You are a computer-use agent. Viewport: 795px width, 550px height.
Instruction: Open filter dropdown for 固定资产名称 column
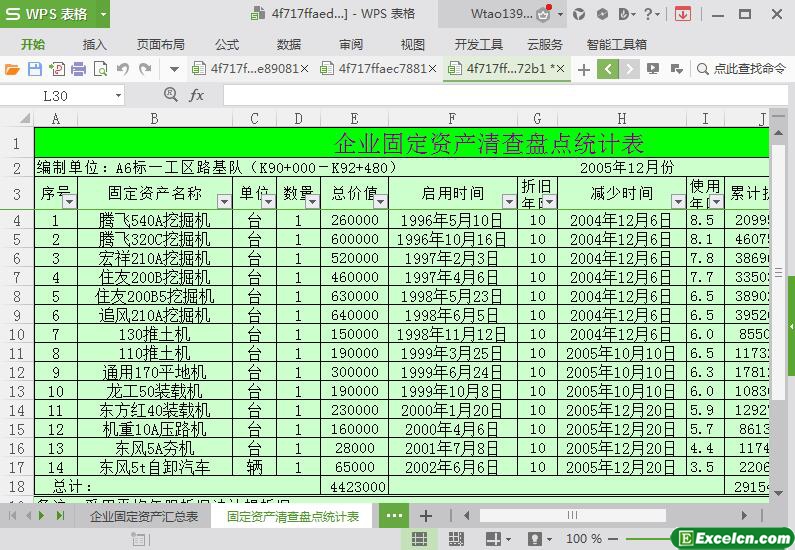pos(224,202)
